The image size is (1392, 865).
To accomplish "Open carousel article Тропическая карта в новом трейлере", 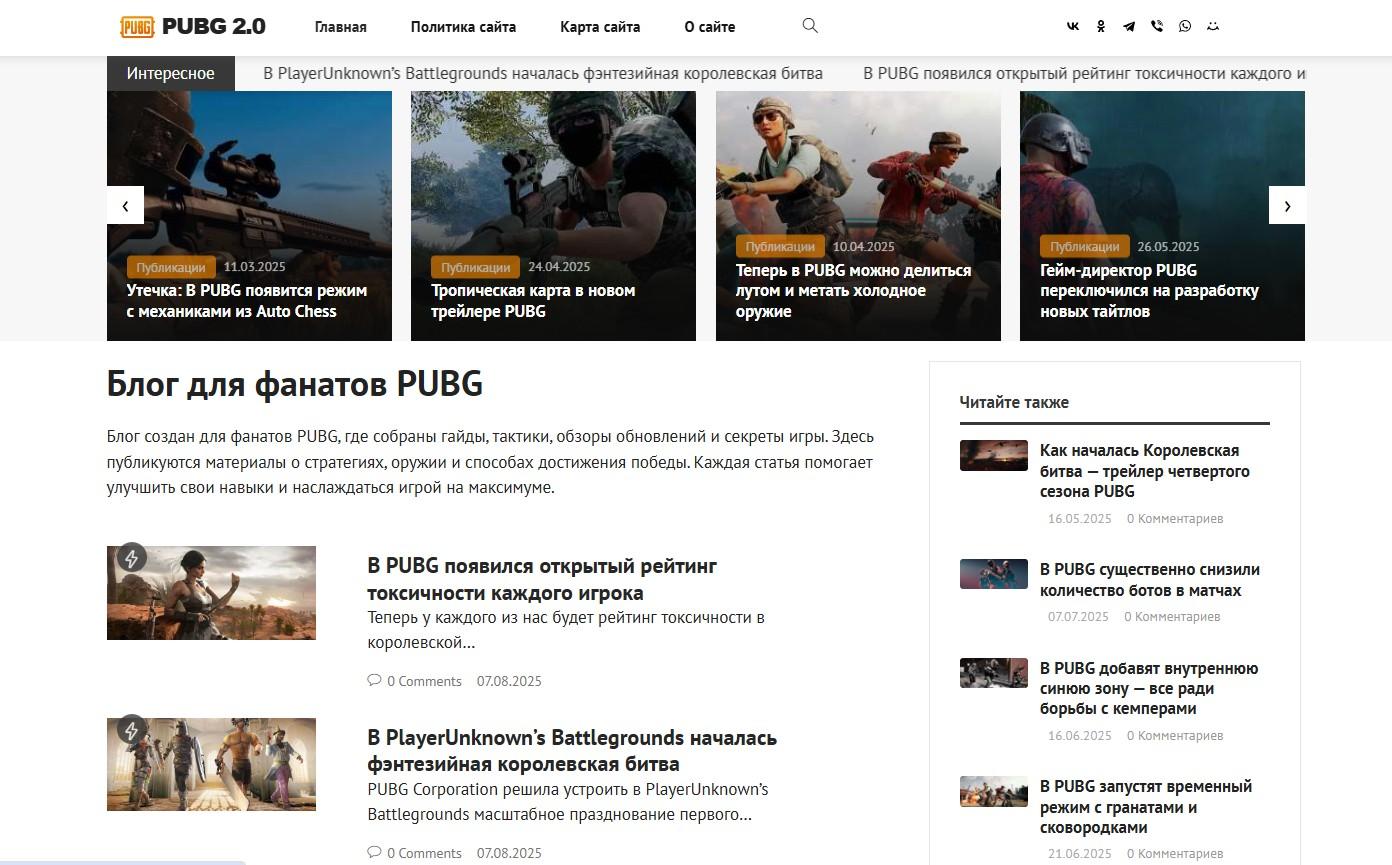I will coord(533,301).
